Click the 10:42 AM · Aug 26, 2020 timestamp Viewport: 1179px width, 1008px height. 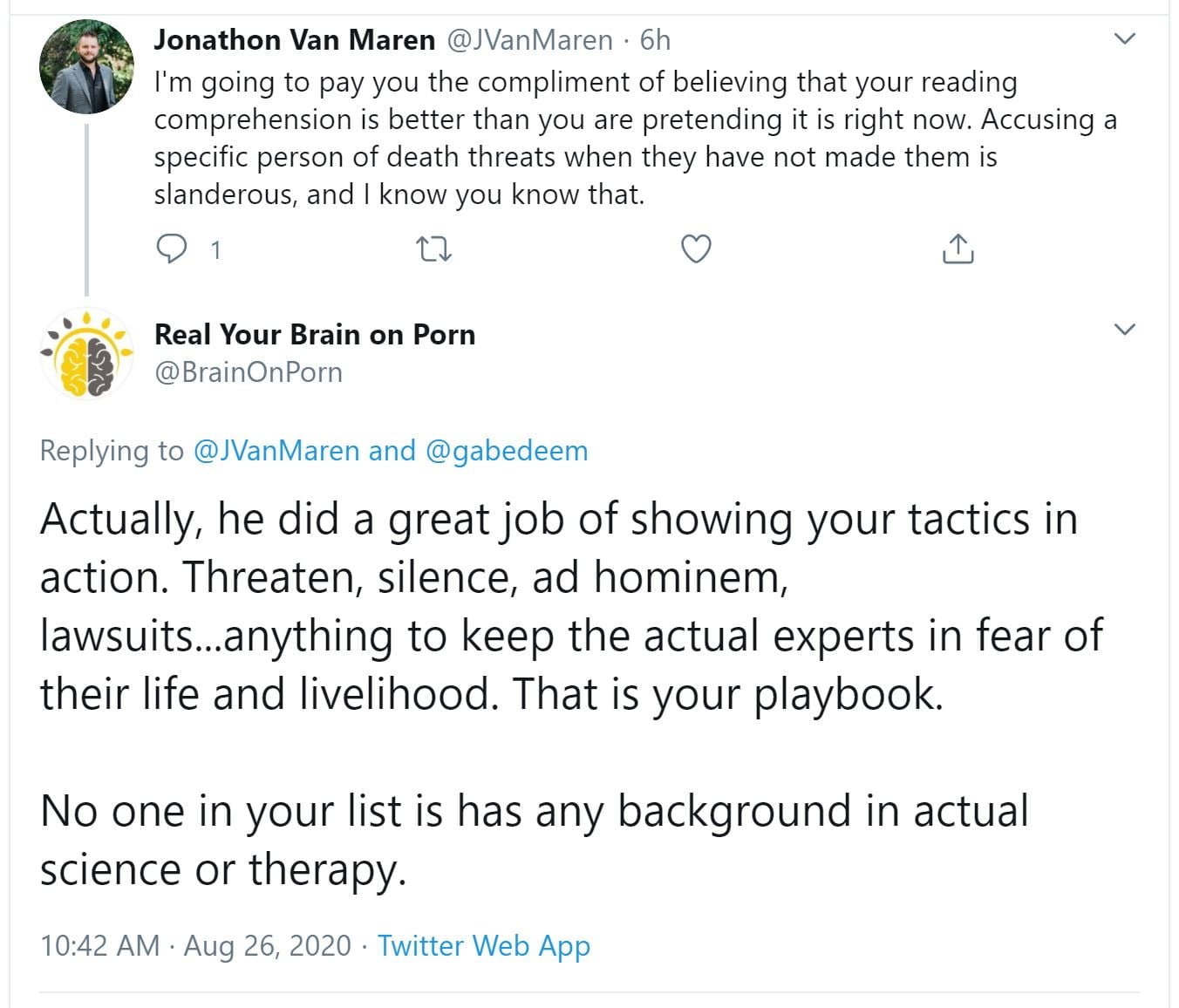point(195,945)
